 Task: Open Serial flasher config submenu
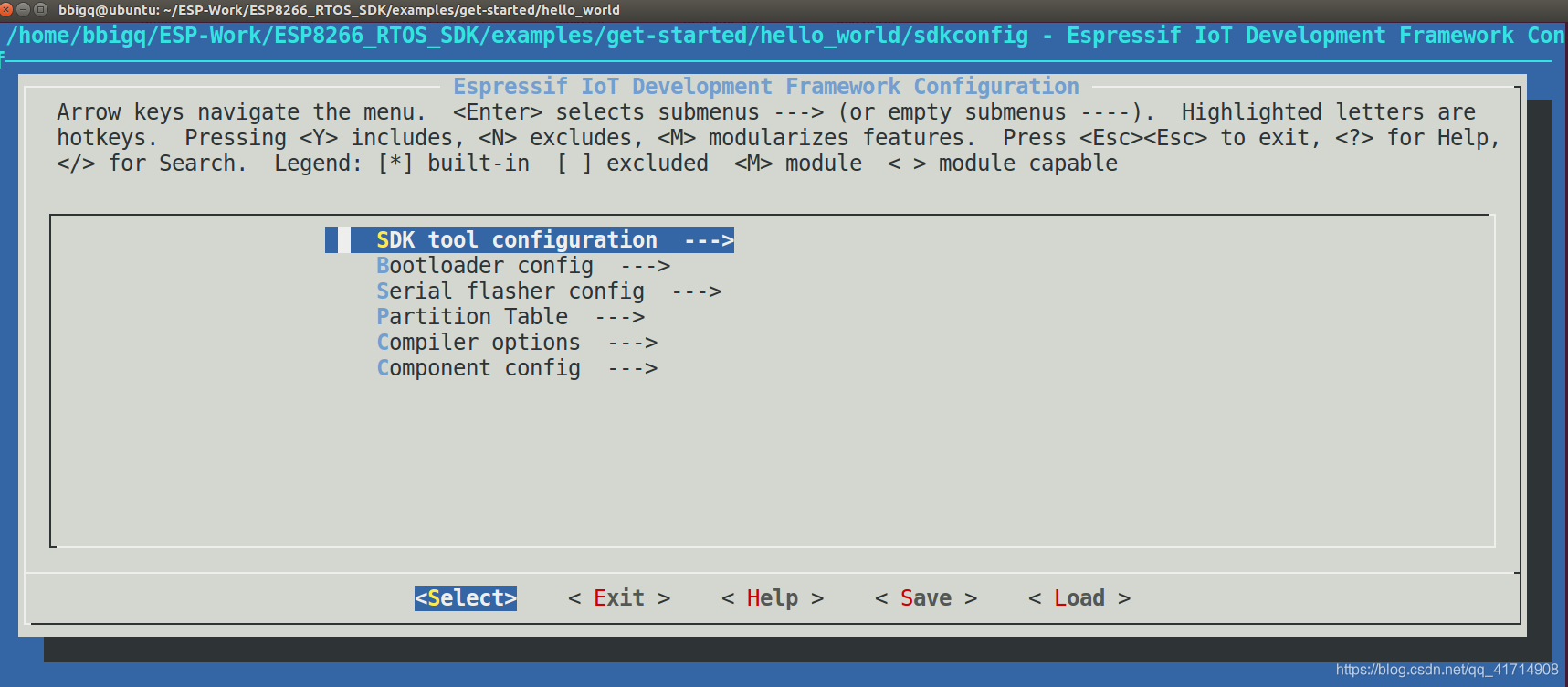pyautogui.click(x=549, y=291)
